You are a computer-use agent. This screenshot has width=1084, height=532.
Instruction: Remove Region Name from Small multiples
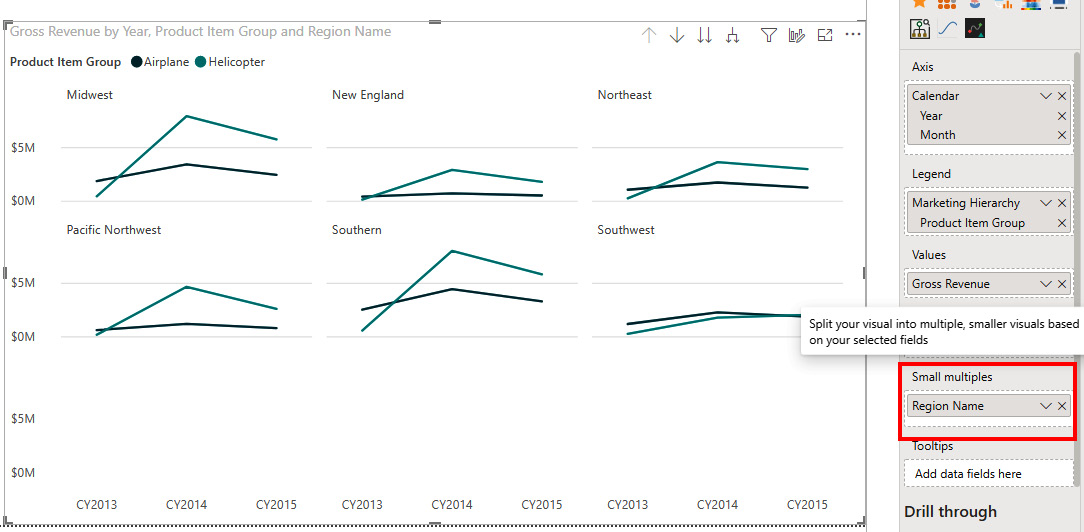coord(1062,406)
